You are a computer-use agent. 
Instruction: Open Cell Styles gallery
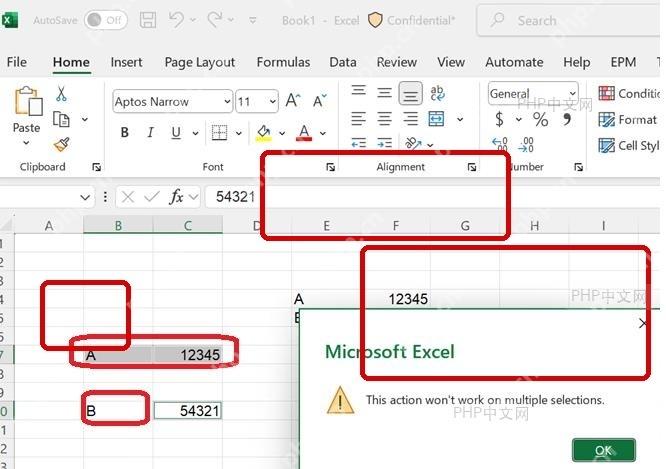[x=628, y=146]
